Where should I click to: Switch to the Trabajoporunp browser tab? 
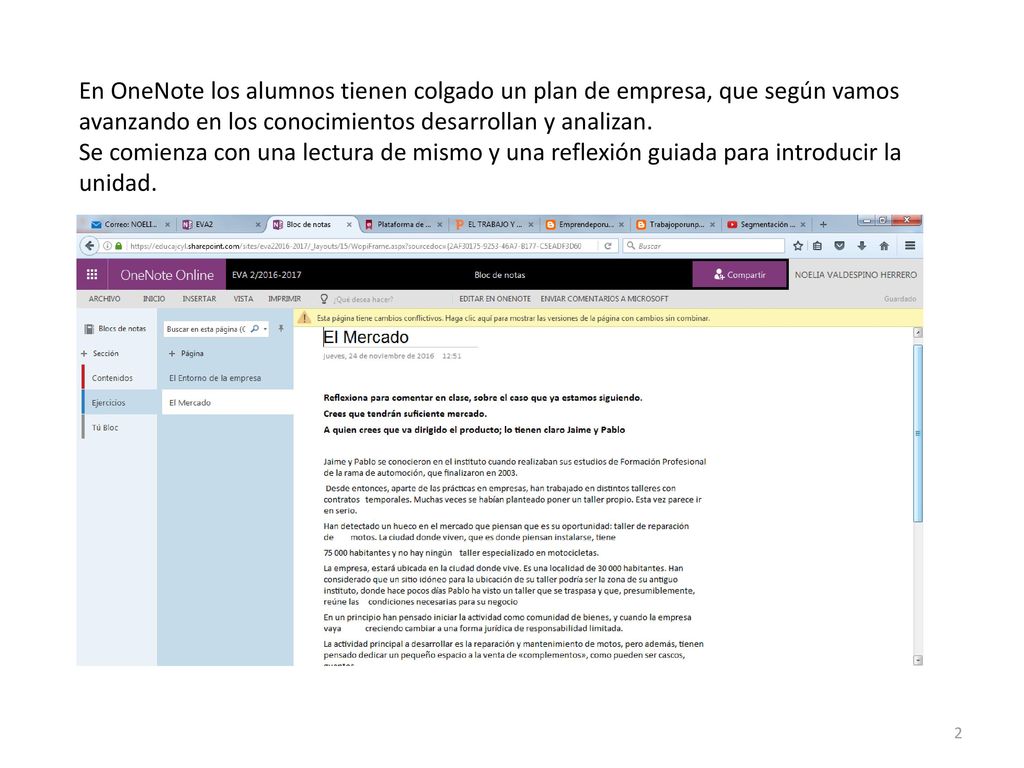pos(676,224)
